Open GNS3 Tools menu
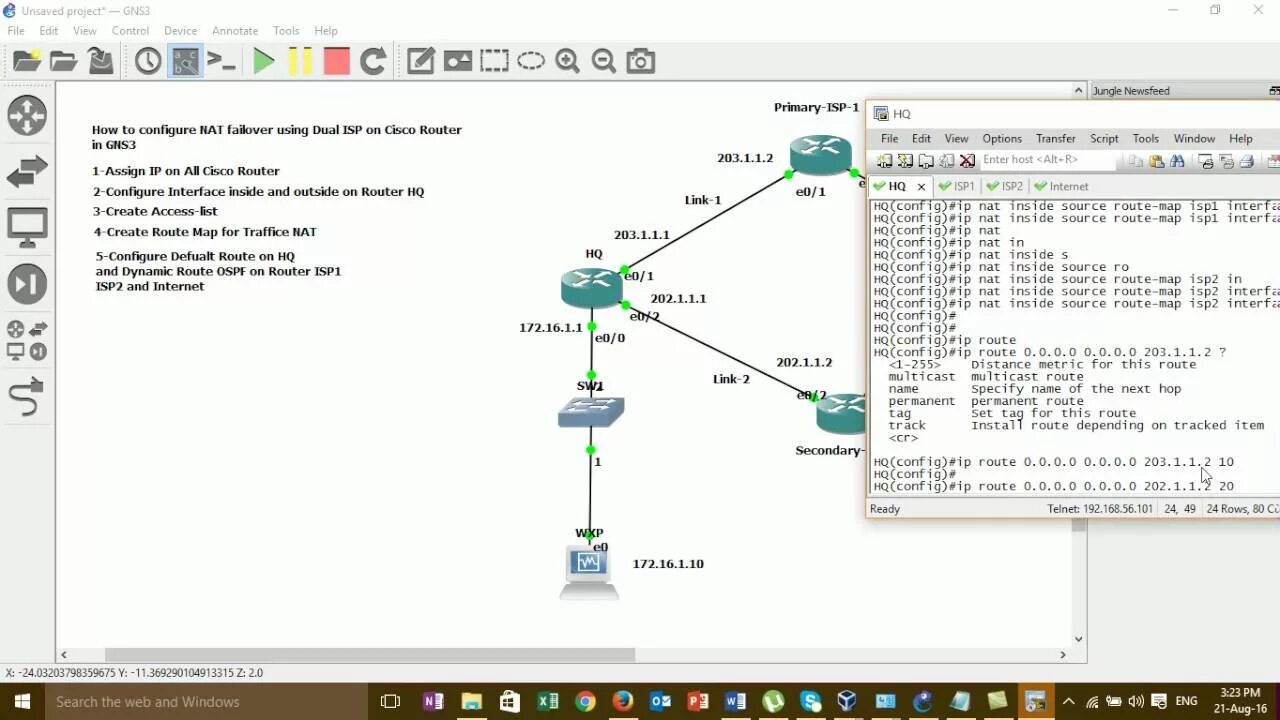 pyautogui.click(x=286, y=31)
